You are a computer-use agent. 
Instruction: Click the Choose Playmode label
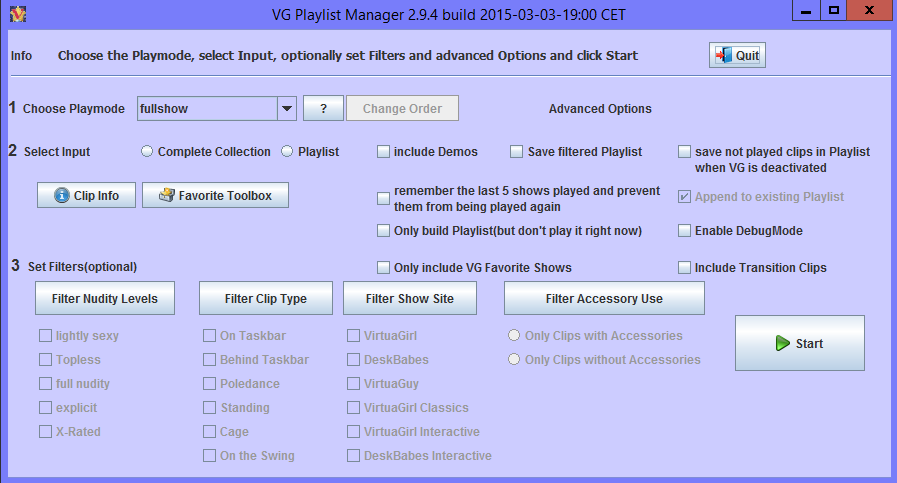coord(74,109)
